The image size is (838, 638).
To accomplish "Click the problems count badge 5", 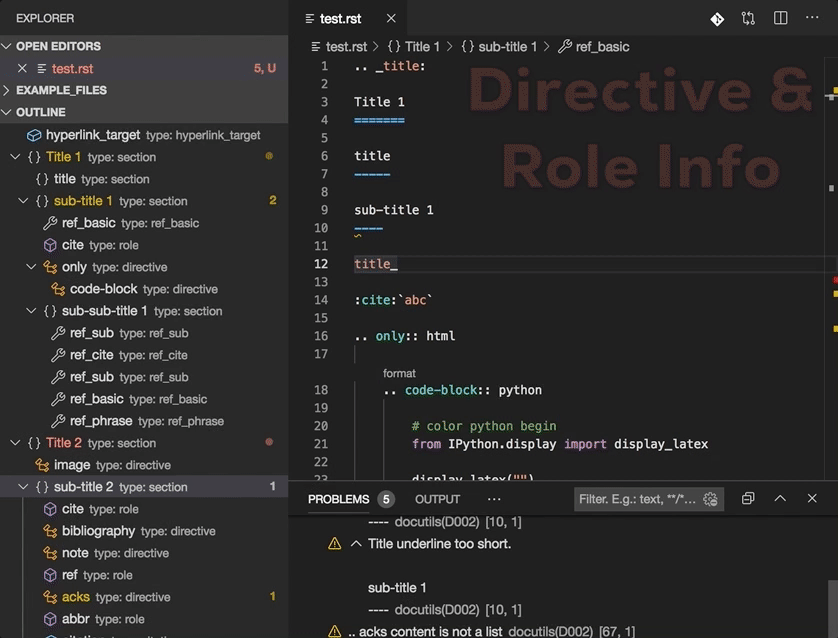I will [x=385, y=499].
